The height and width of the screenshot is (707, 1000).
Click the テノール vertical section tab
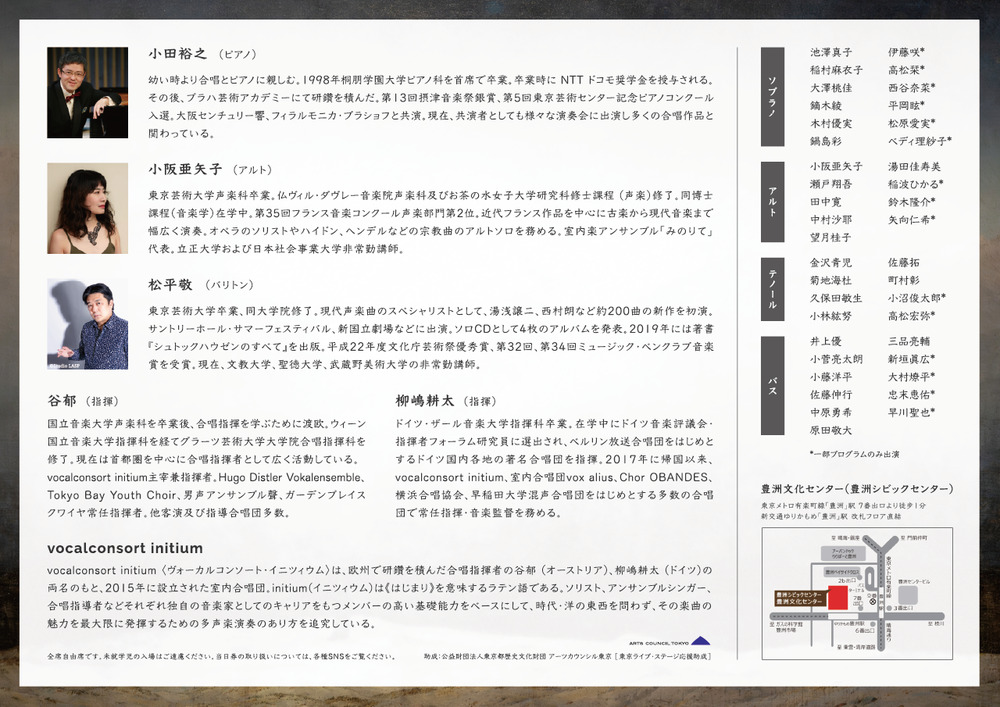pos(773,287)
